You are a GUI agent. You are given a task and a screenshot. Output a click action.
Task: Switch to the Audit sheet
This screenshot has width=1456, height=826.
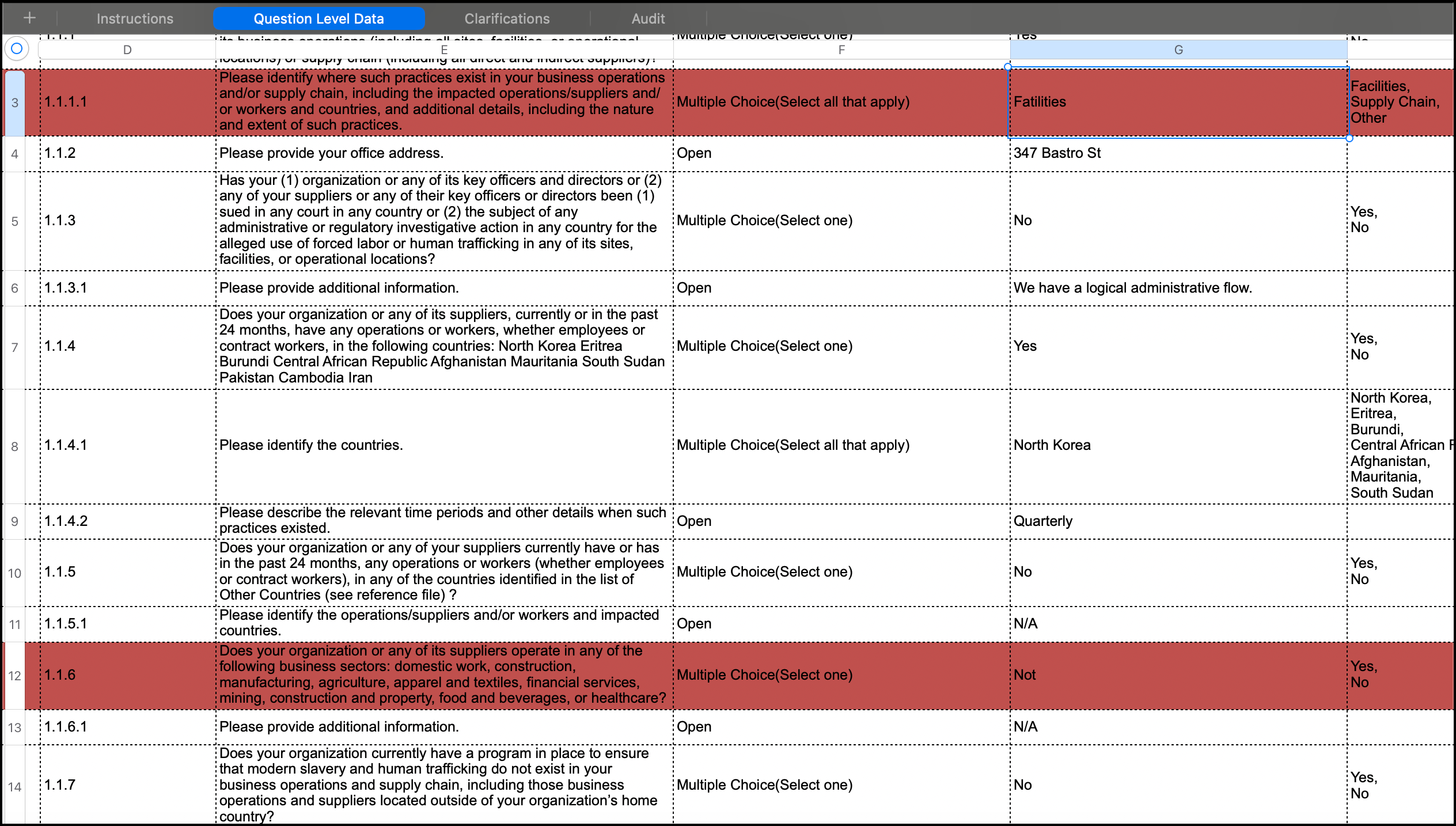pyautogui.click(x=647, y=18)
